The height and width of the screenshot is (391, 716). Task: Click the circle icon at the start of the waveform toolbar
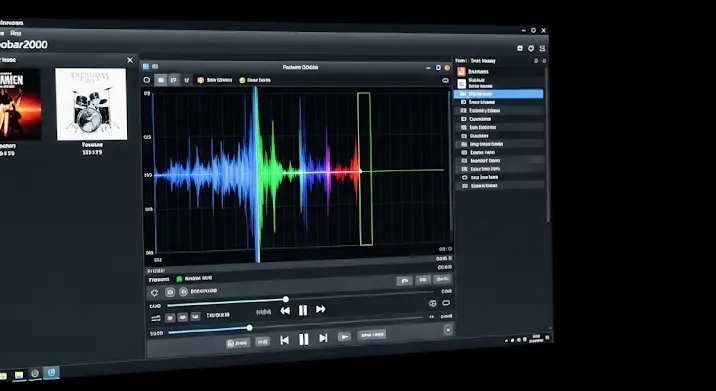[x=147, y=80]
